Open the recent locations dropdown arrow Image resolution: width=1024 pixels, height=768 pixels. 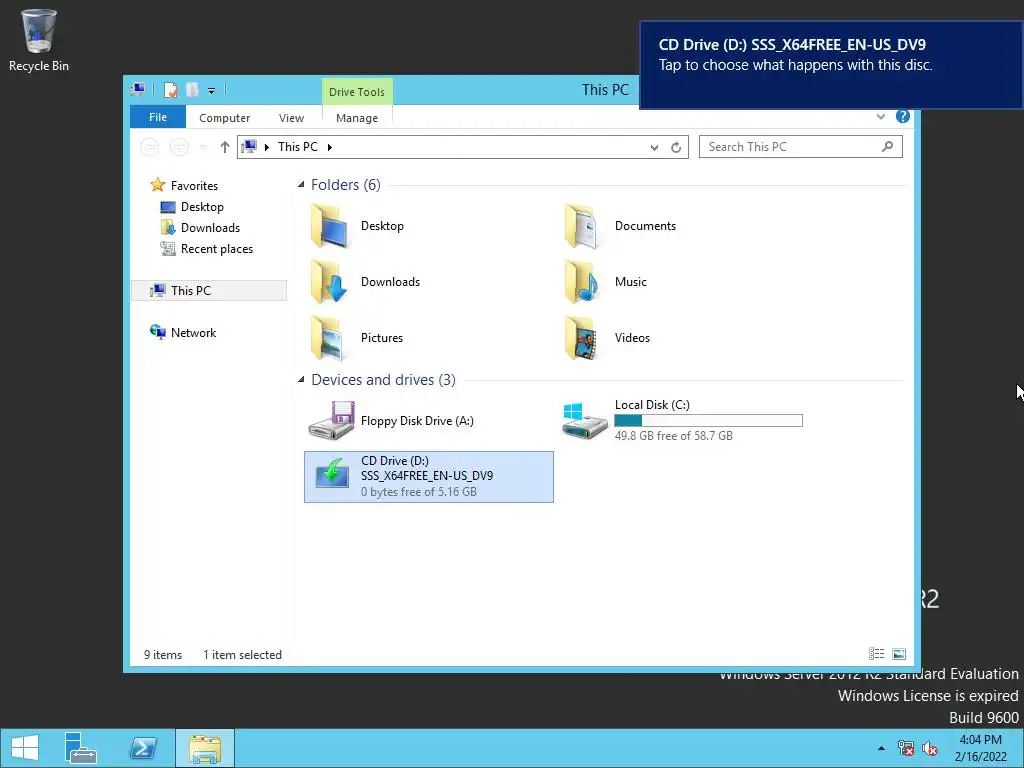203,147
